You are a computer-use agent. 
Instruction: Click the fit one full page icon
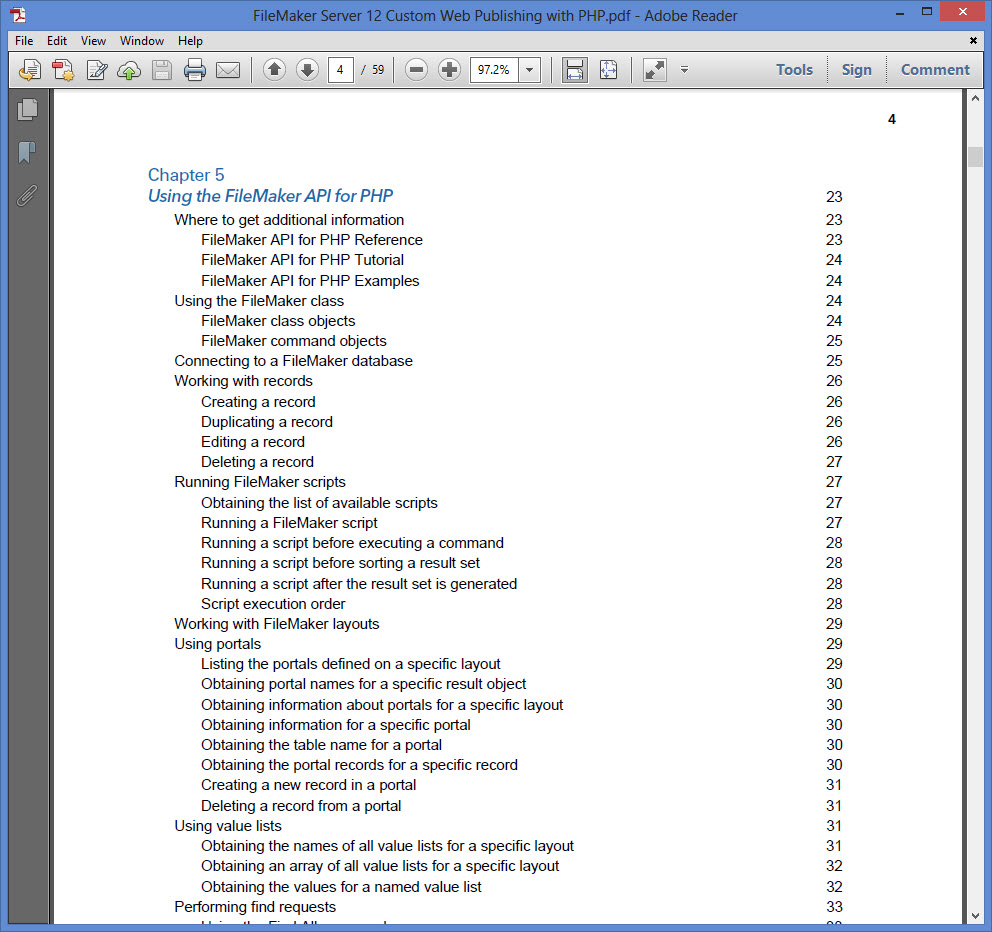pos(608,70)
